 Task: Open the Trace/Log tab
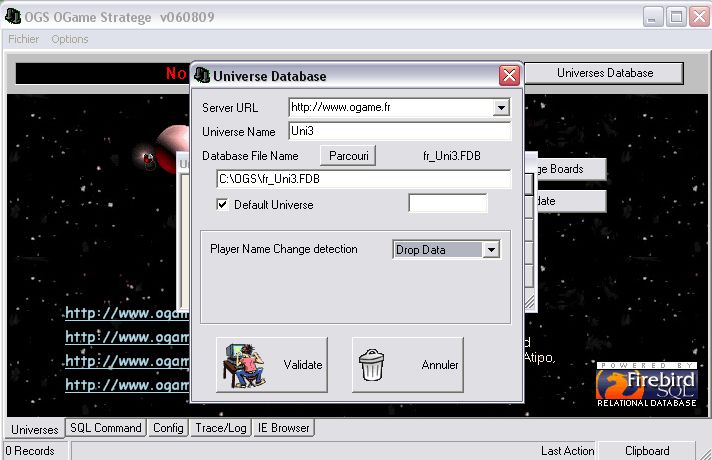[220, 428]
